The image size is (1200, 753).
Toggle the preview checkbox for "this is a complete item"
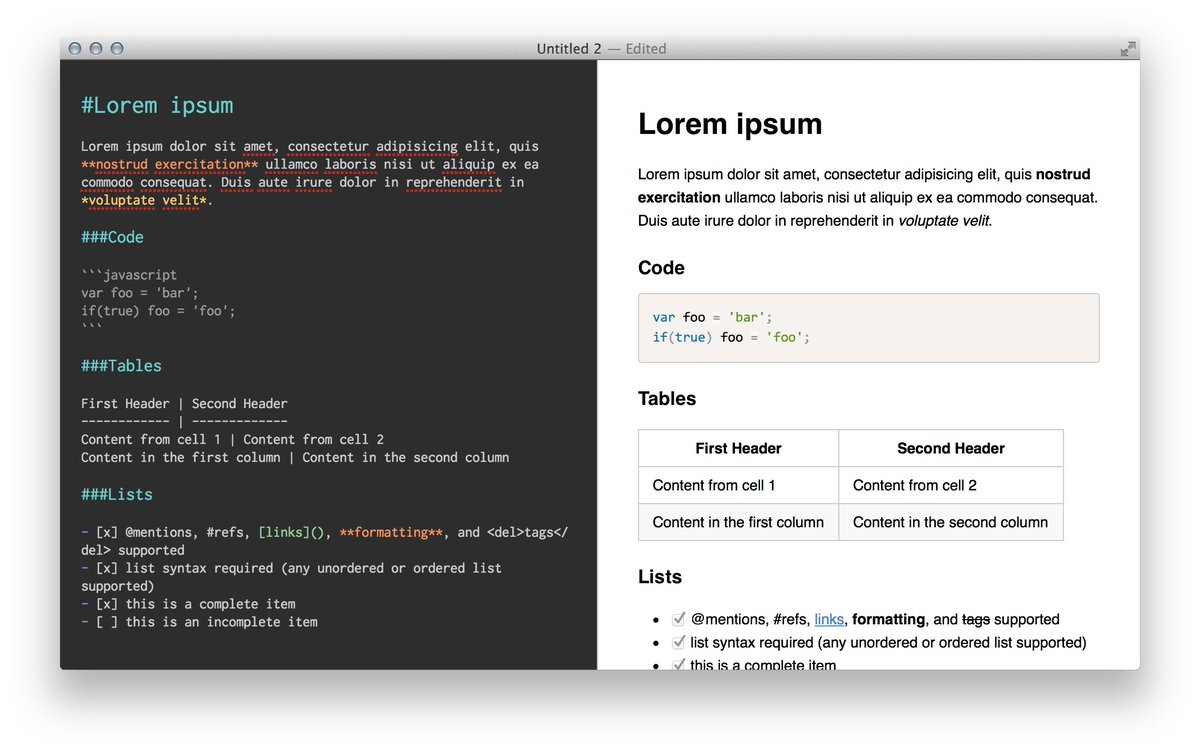pyautogui.click(x=679, y=664)
